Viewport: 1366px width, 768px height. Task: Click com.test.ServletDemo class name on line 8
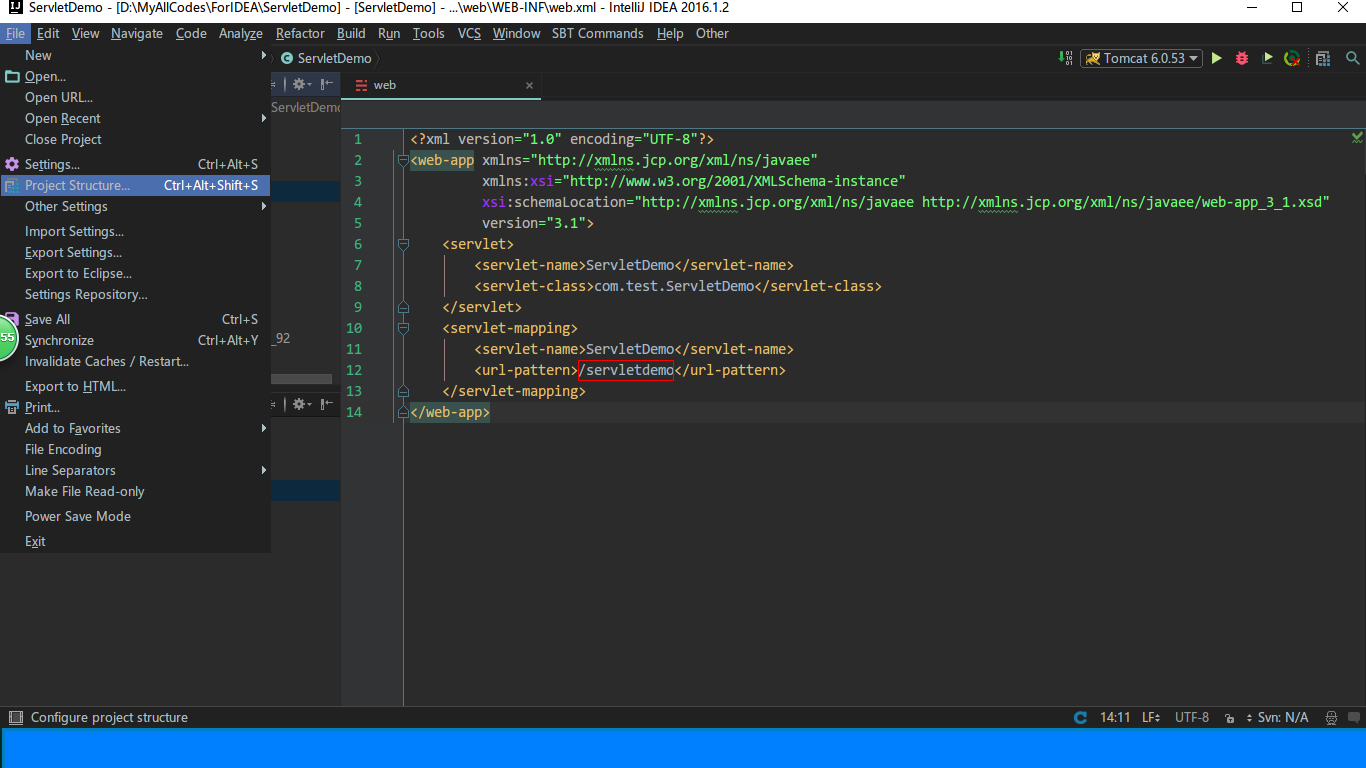674,286
